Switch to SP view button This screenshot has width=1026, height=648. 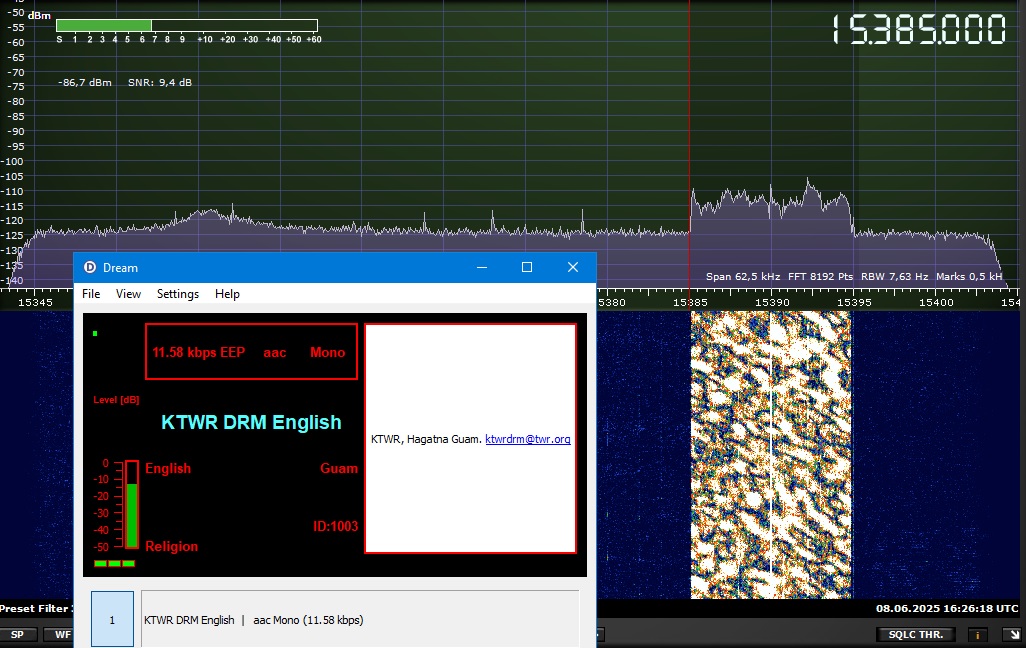pyautogui.click(x=17, y=634)
